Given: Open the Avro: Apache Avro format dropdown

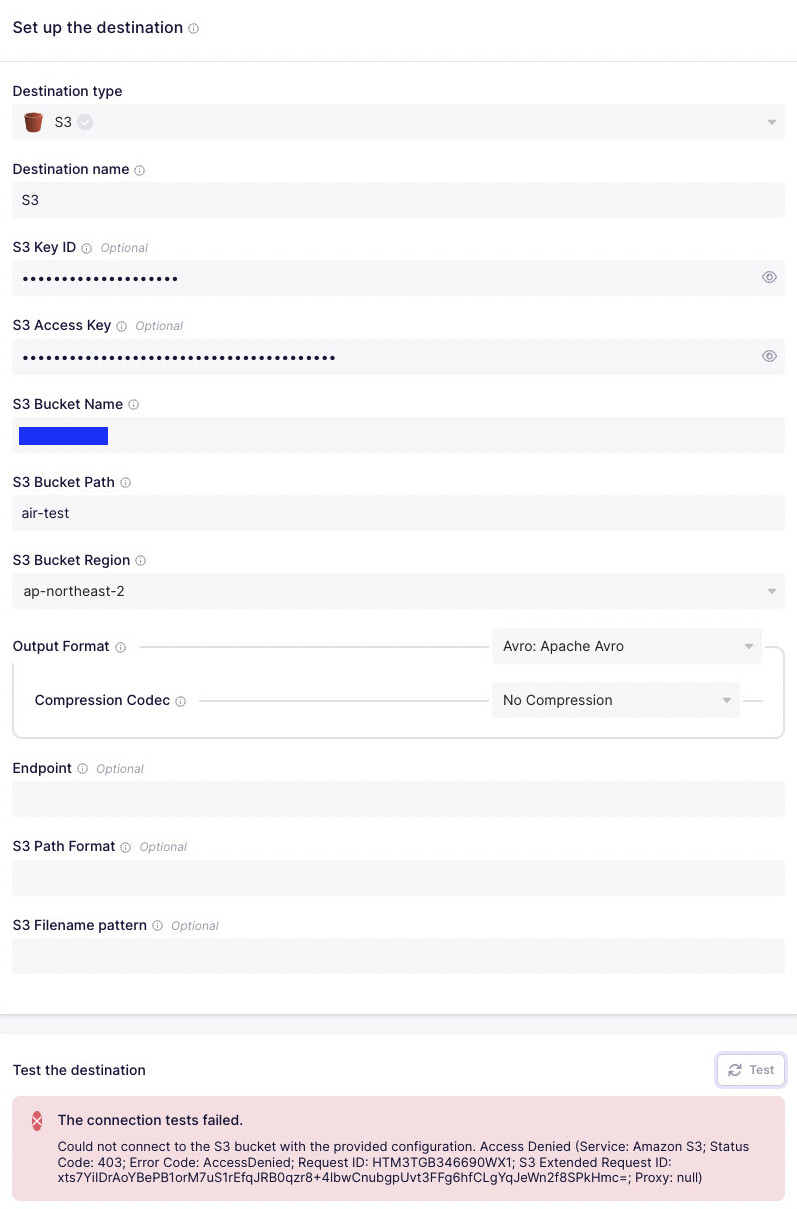Looking at the screenshot, I should point(626,646).
